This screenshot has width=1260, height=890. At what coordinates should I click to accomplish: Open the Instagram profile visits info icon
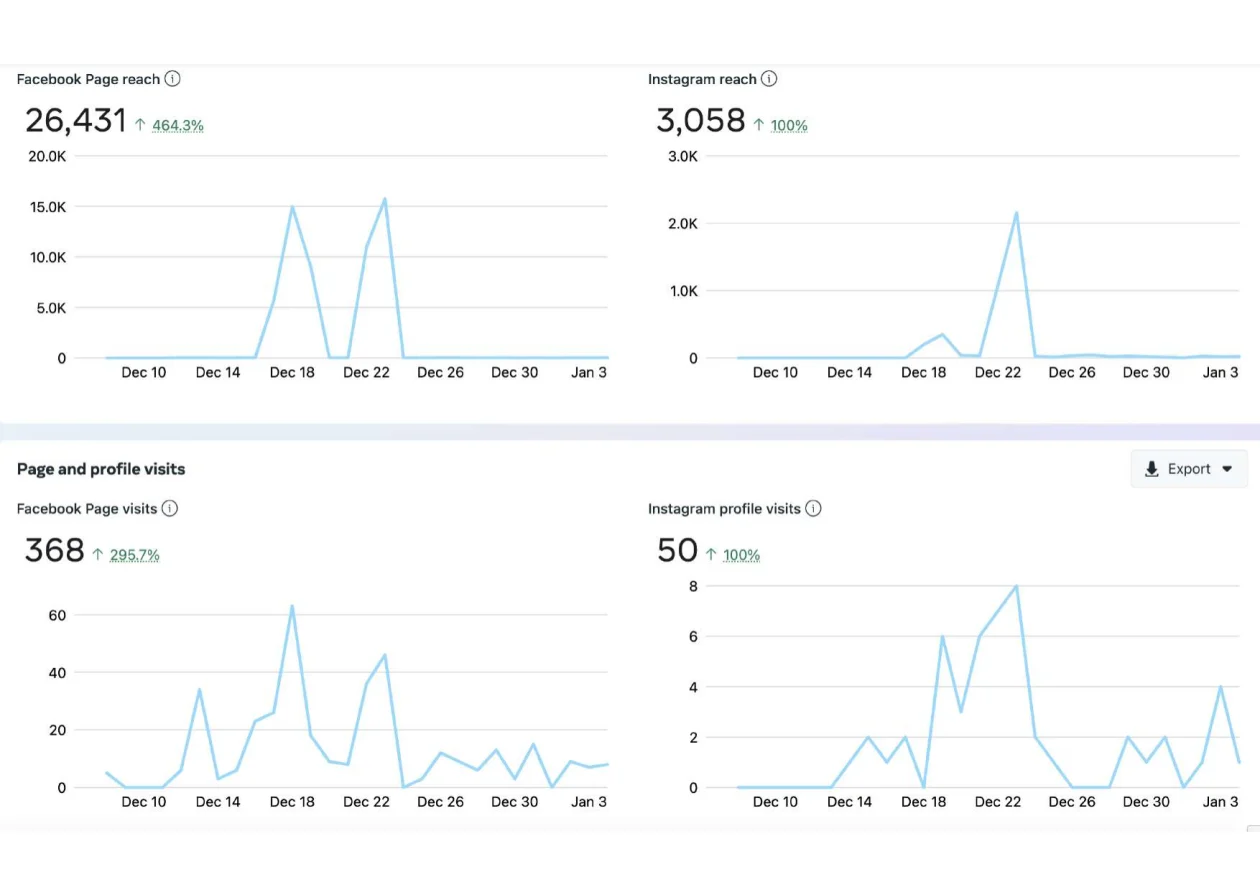tap(814, 508)
